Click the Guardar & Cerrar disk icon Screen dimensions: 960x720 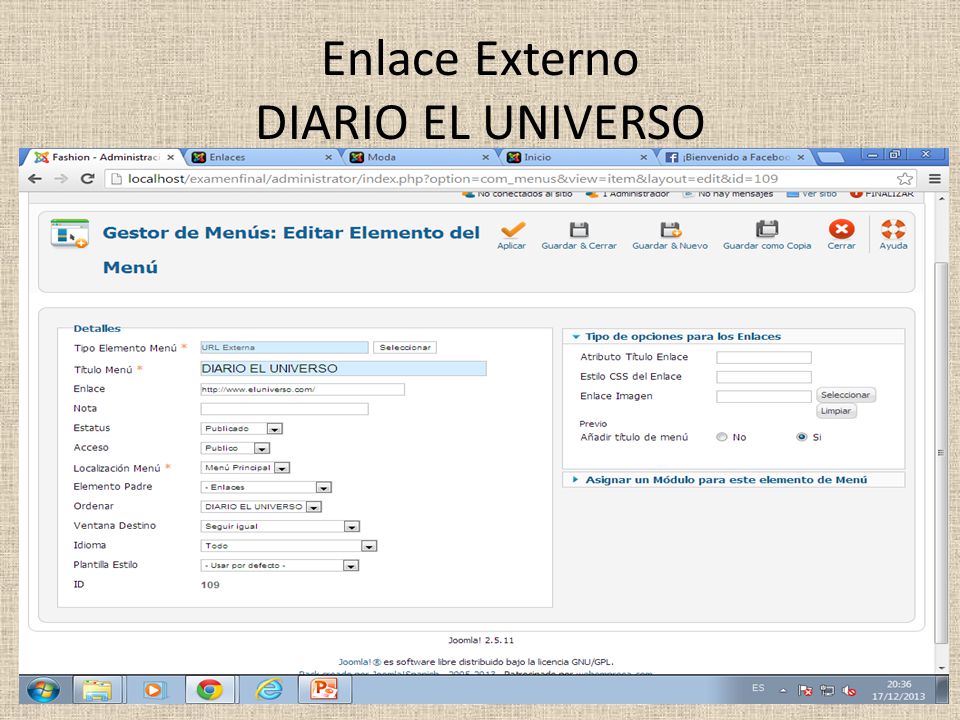point(579,230)
